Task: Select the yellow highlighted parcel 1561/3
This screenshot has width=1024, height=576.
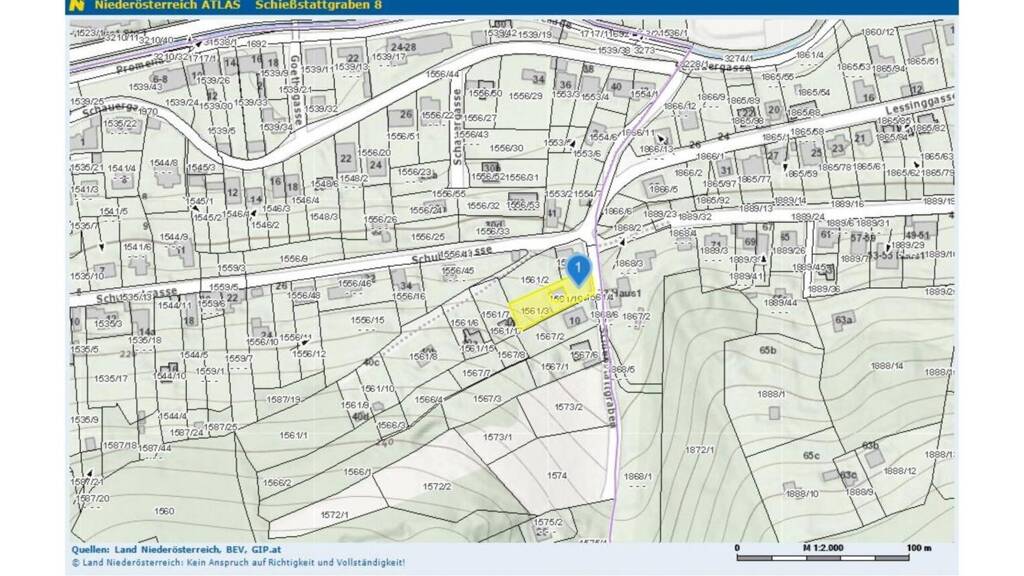Action: [537, 309]
